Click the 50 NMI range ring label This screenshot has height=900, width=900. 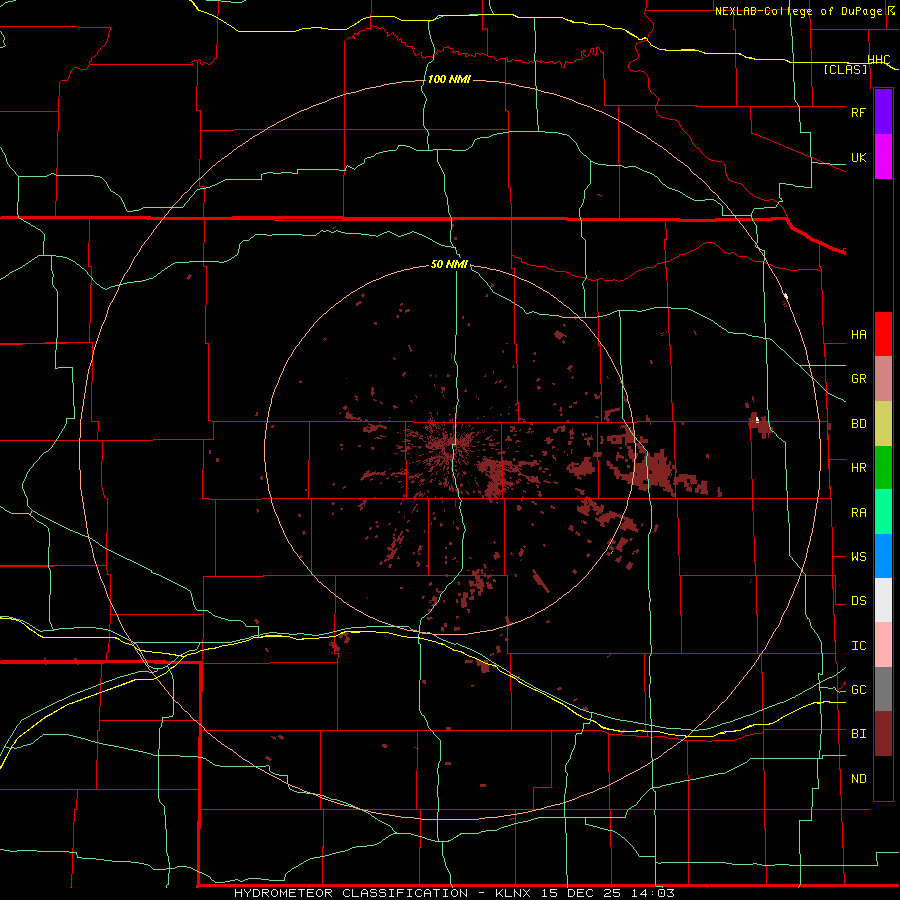[x=449, y=264]
